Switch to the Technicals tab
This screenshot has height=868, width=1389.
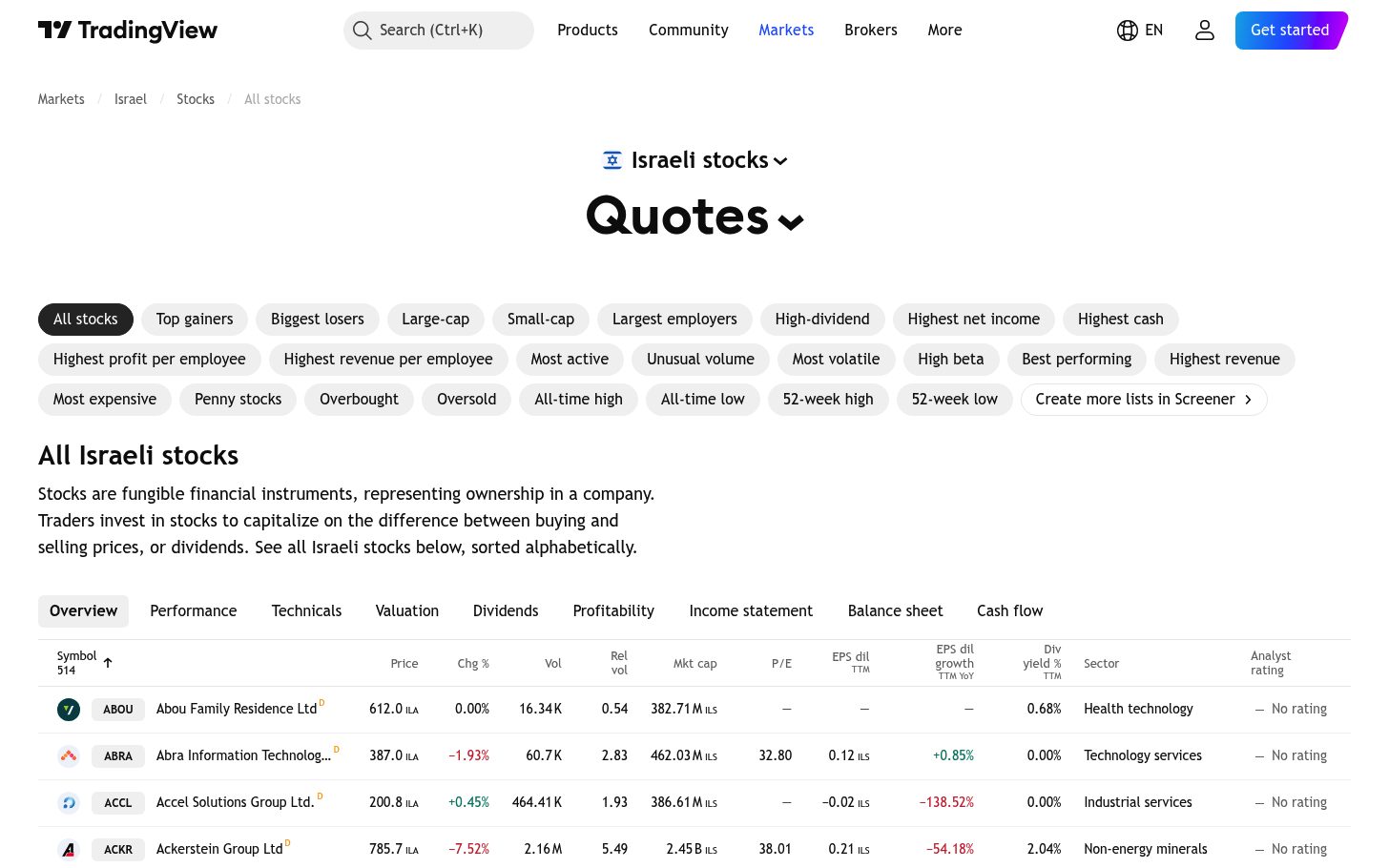306,611
